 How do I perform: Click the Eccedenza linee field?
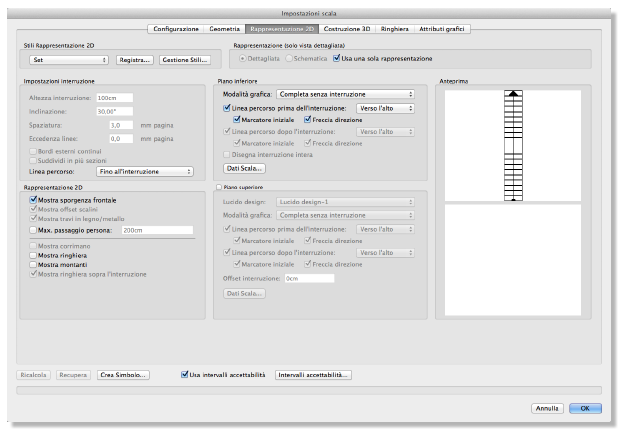pyautogui.click(x=121, y=139)
